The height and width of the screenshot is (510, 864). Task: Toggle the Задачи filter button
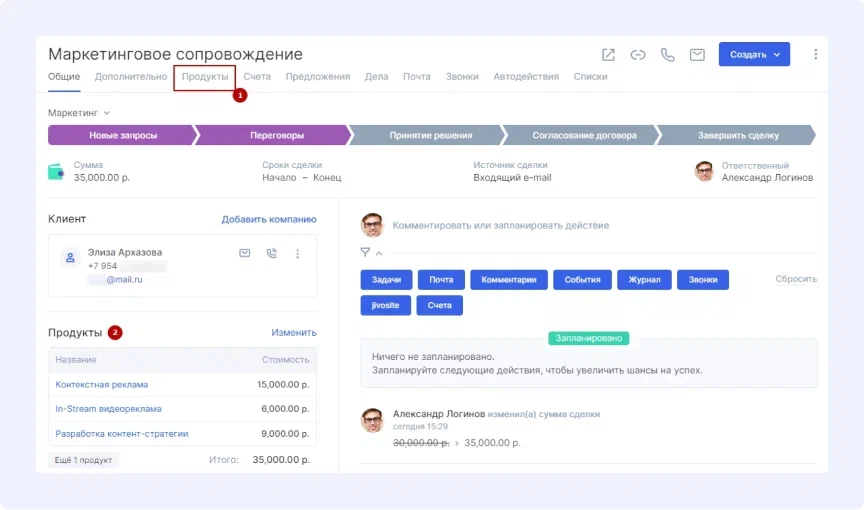(x=385, y=280)
